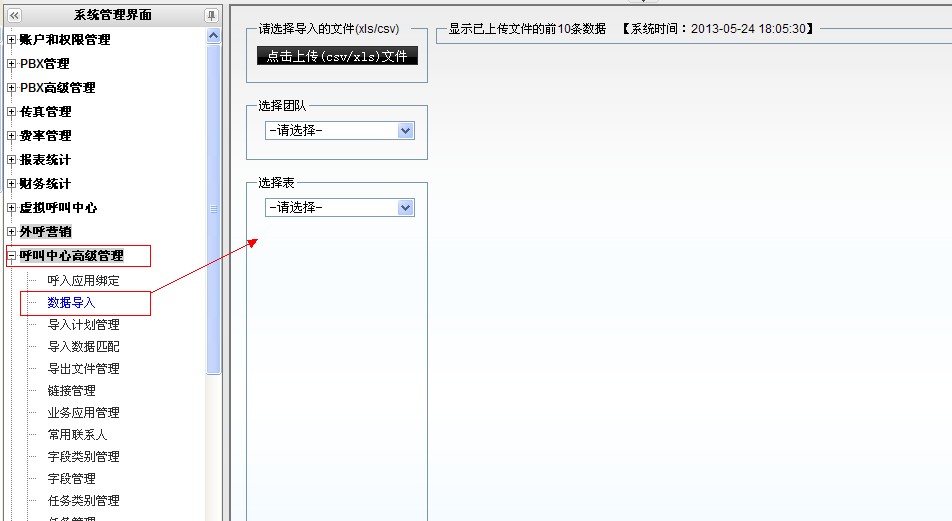Select 呼入应用绑定 in the tree
The width and height of the screenshot is (952, 521).
coord(83,281)
